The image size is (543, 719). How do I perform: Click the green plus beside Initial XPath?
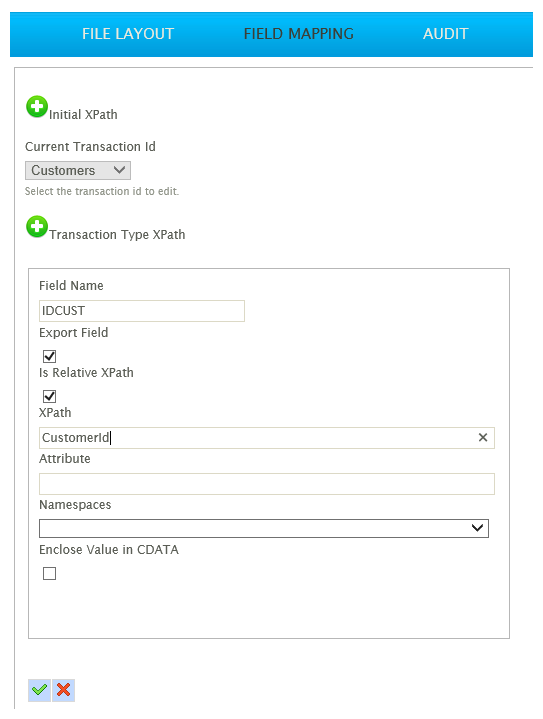tap(37, 107)
